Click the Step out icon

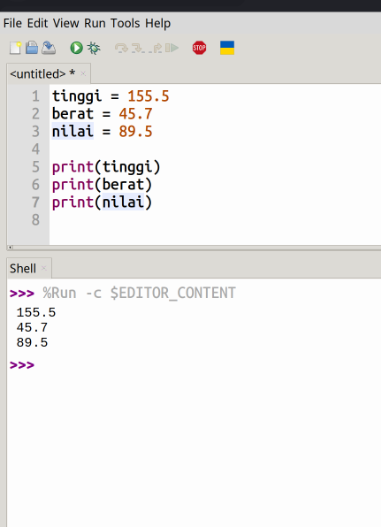(156, 48)
